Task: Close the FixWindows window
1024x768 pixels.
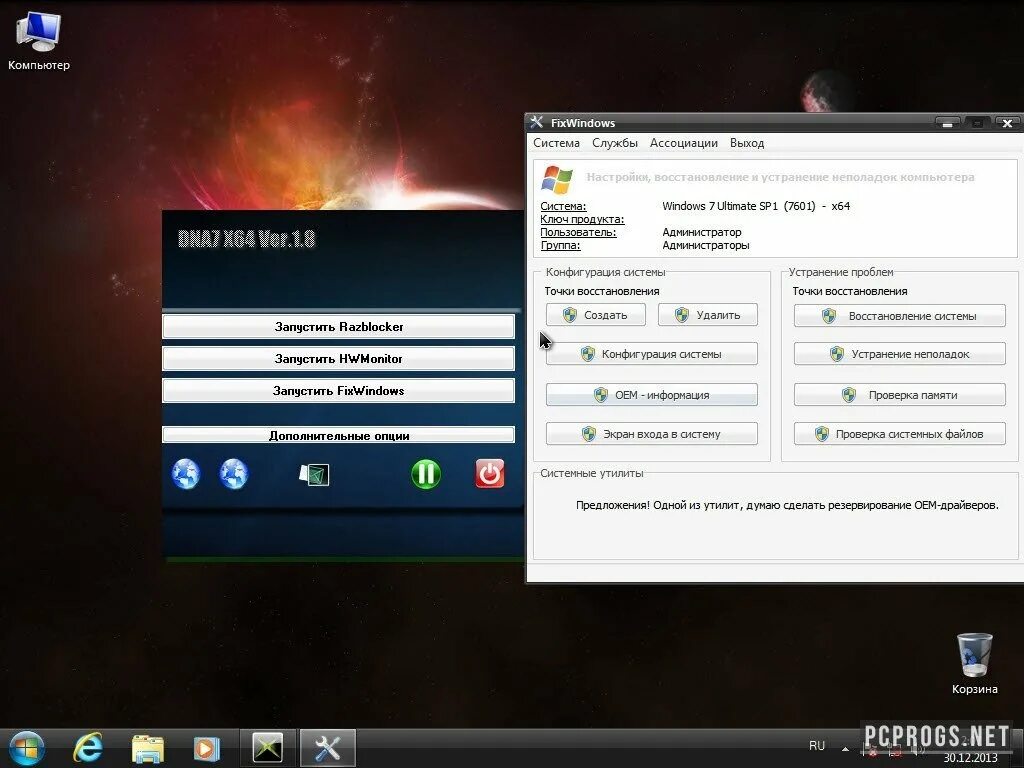Action: coord(1008,123)
